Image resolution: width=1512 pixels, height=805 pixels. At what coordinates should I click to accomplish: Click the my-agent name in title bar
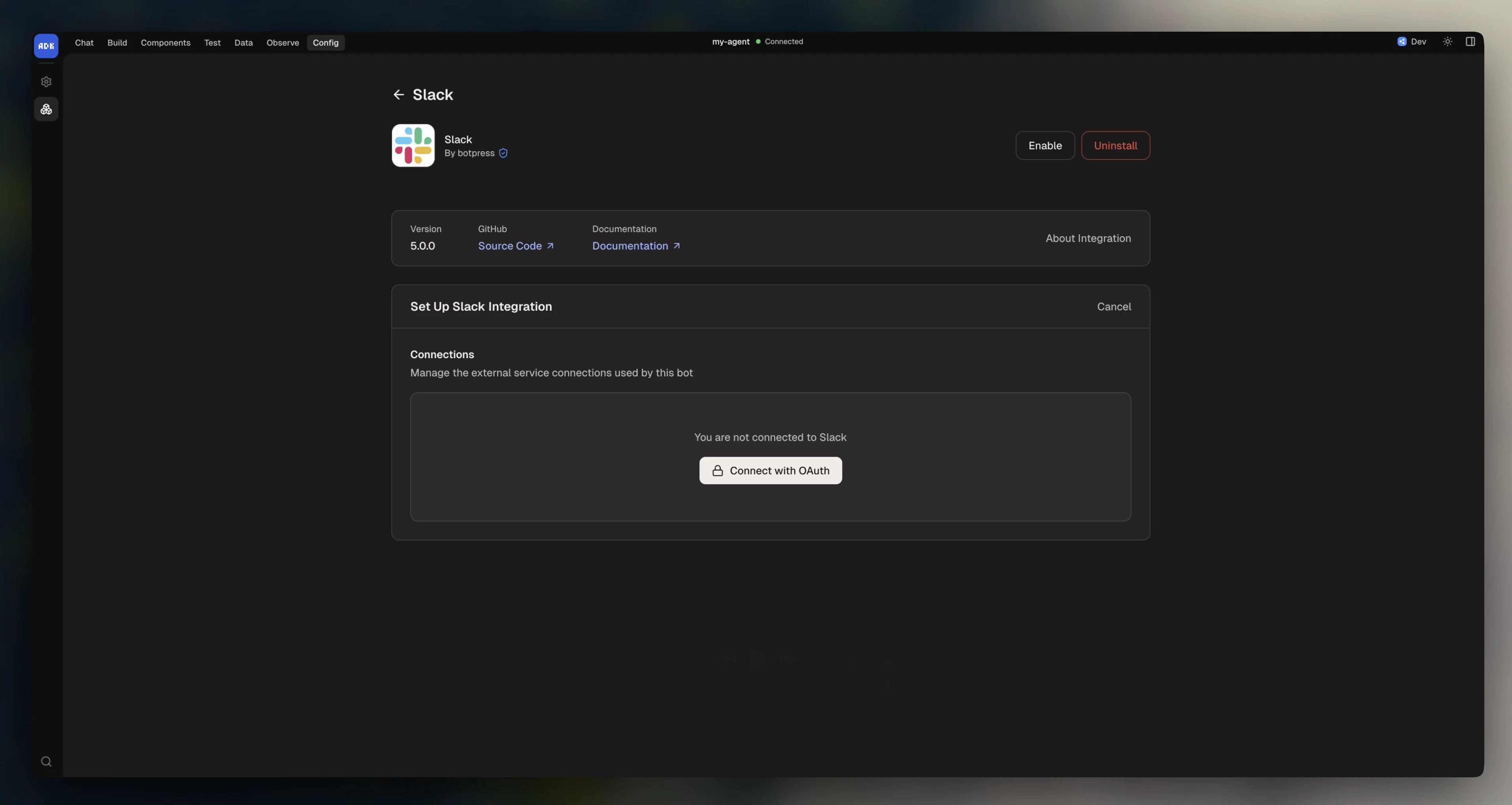[730, 42]
